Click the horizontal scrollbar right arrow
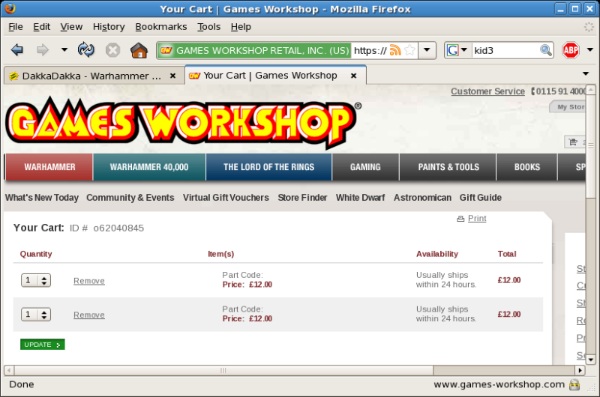This screenshot has width=600, height=397. pos(580,370)
